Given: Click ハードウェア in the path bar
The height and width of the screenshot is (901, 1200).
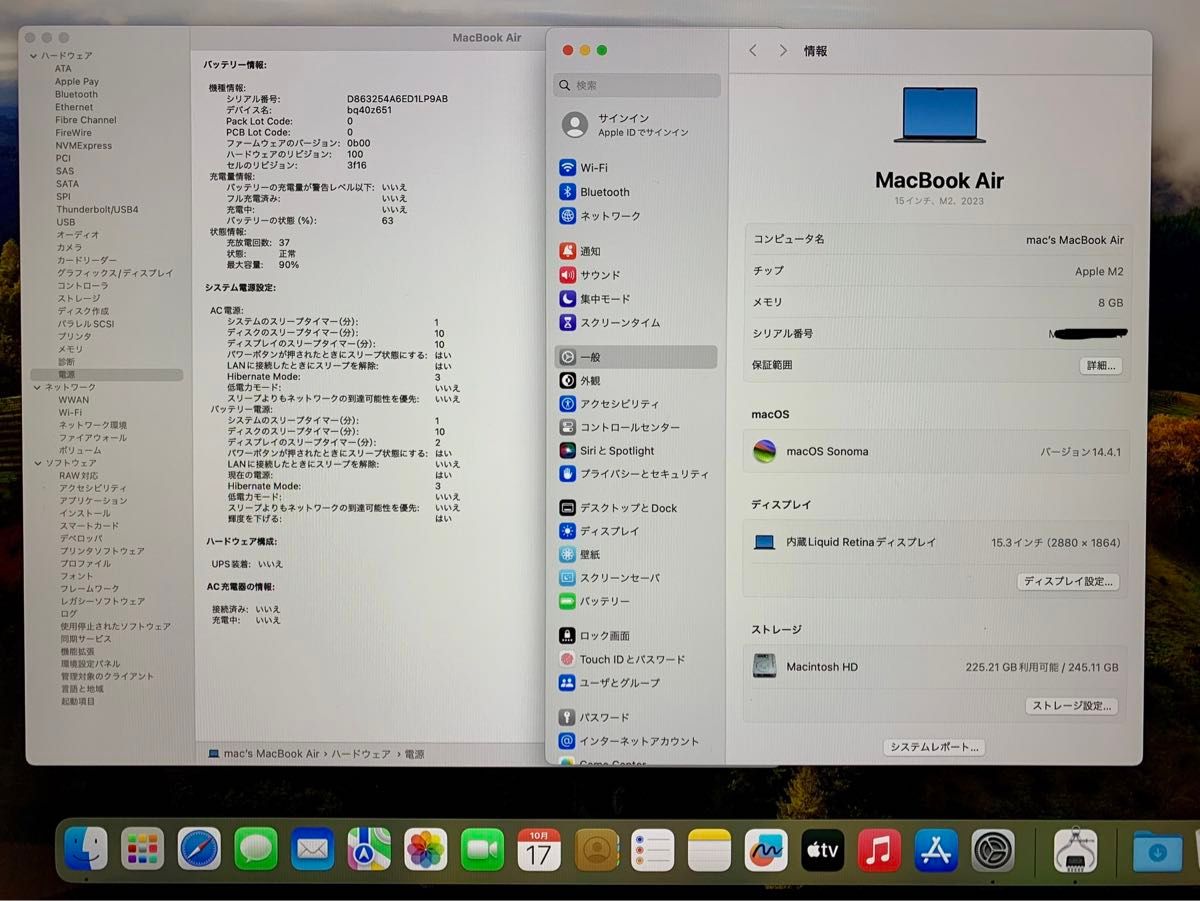Looking at the screenshot, I should point(361,754).
